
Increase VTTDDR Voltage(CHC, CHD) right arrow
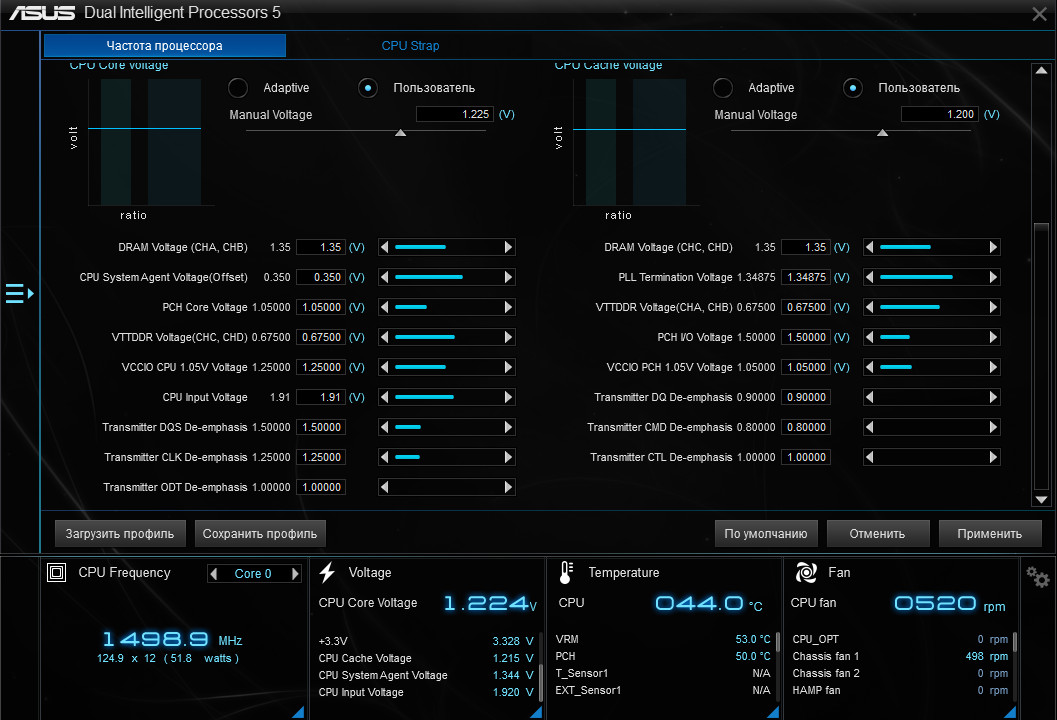[x=508, y=337]
